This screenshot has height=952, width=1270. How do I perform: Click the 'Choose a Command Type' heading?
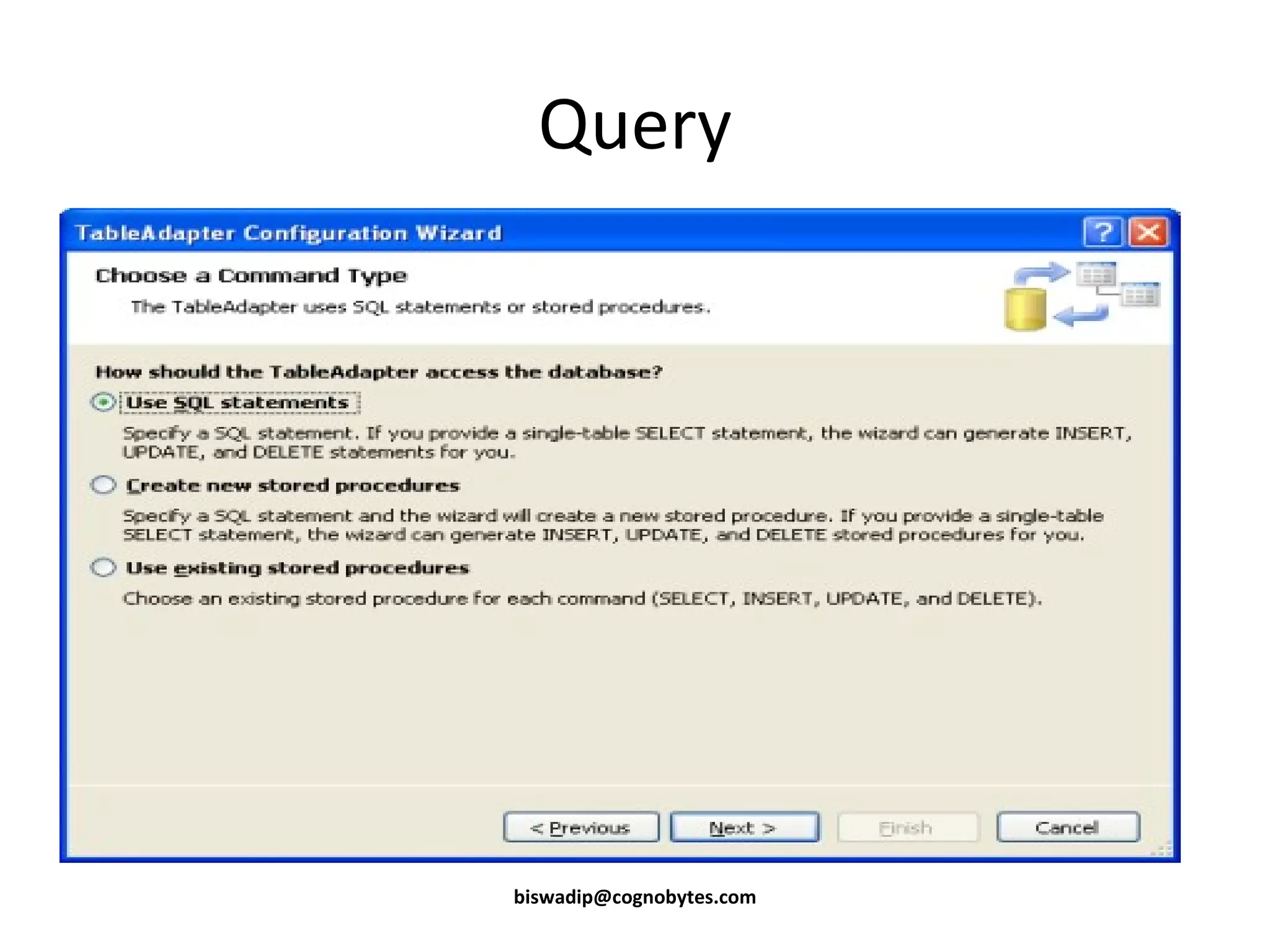coord(251,275)
